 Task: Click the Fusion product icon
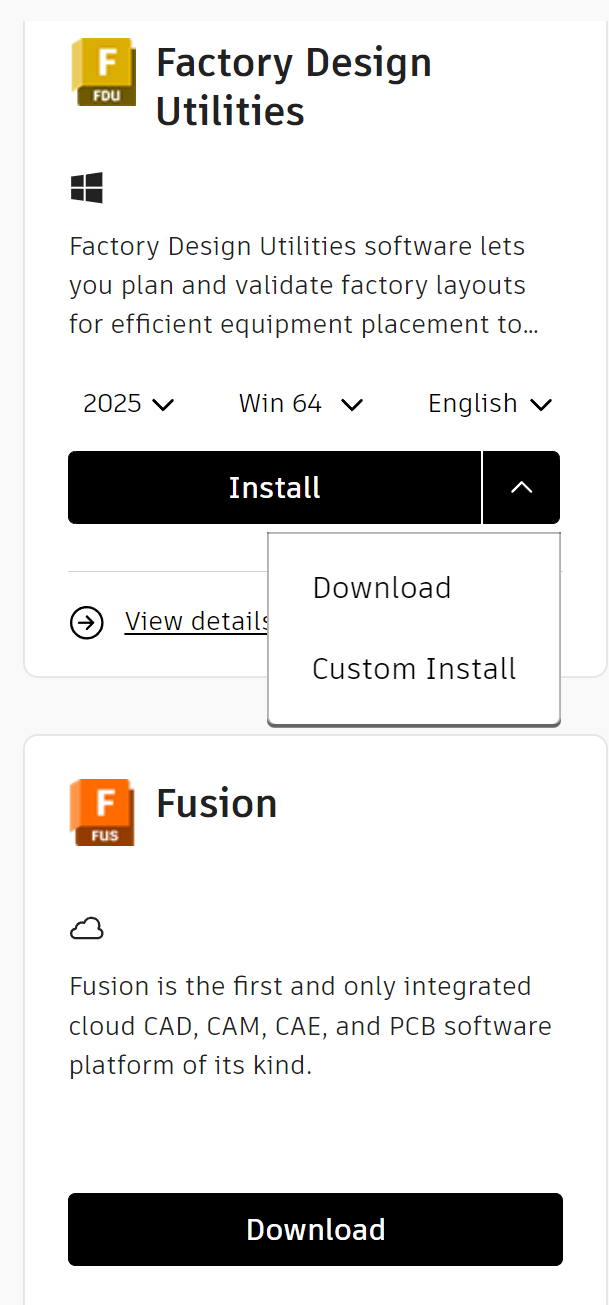click(101, 812)
